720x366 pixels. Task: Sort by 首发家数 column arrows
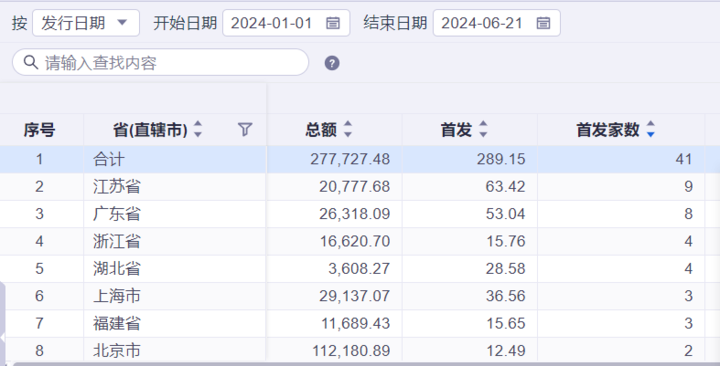pos(650,129)
